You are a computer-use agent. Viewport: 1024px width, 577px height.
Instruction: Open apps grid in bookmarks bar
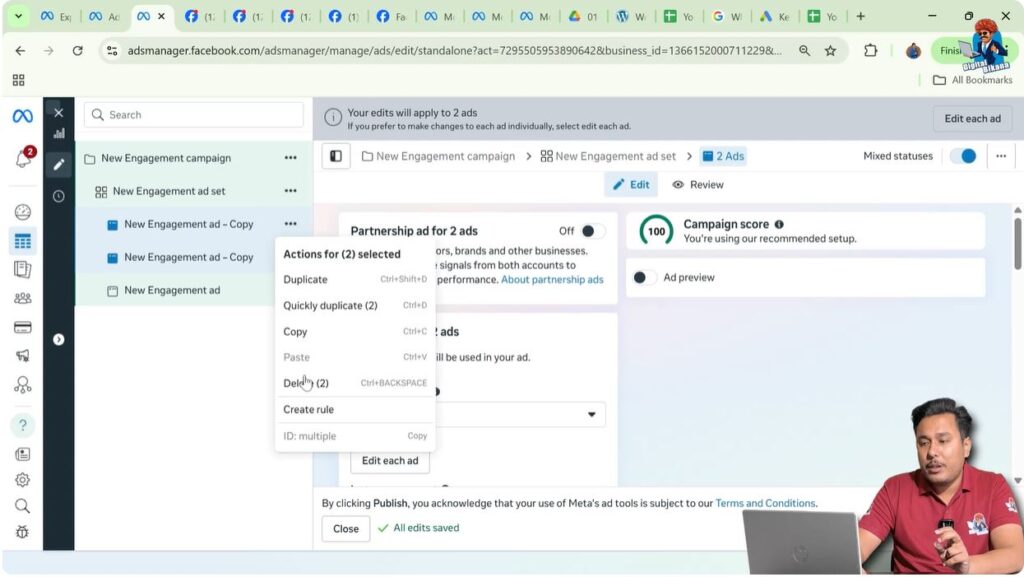click(x=18, y=80)
